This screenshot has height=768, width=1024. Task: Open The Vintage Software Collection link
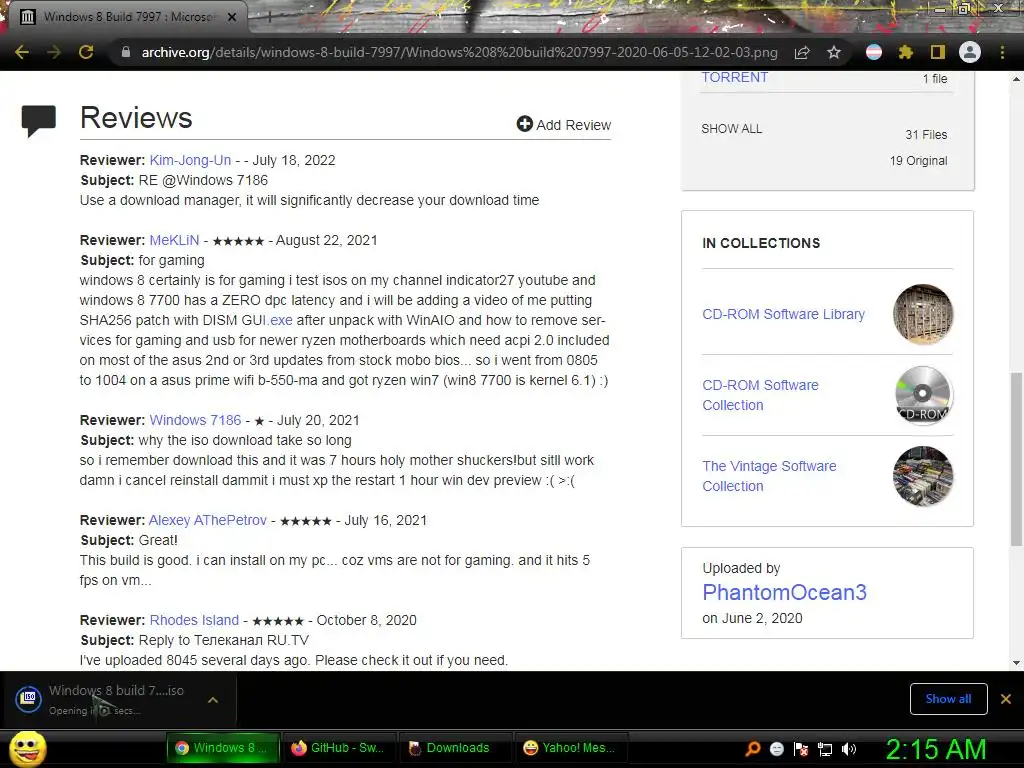click(769, 476)
